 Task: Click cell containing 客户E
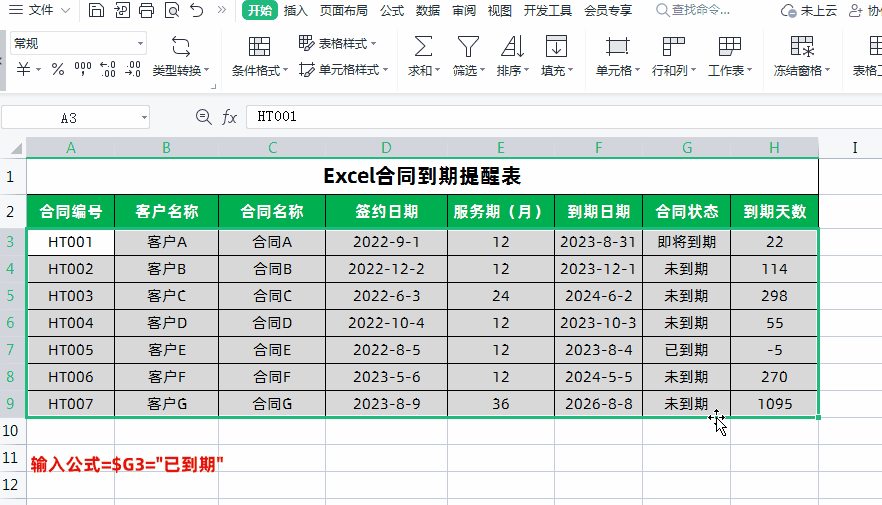tap(166, 350)
